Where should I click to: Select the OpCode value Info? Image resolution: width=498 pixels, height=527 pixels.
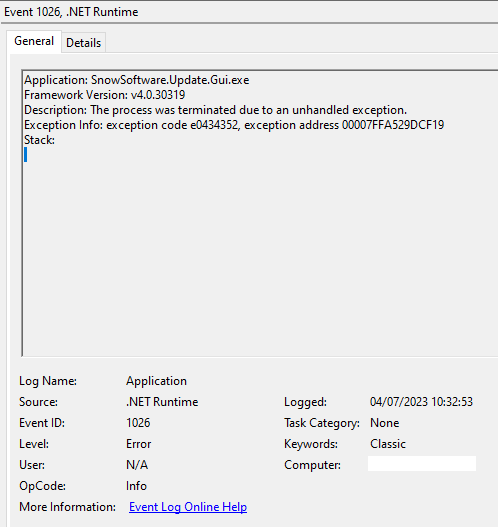click(x=136, y=486)
